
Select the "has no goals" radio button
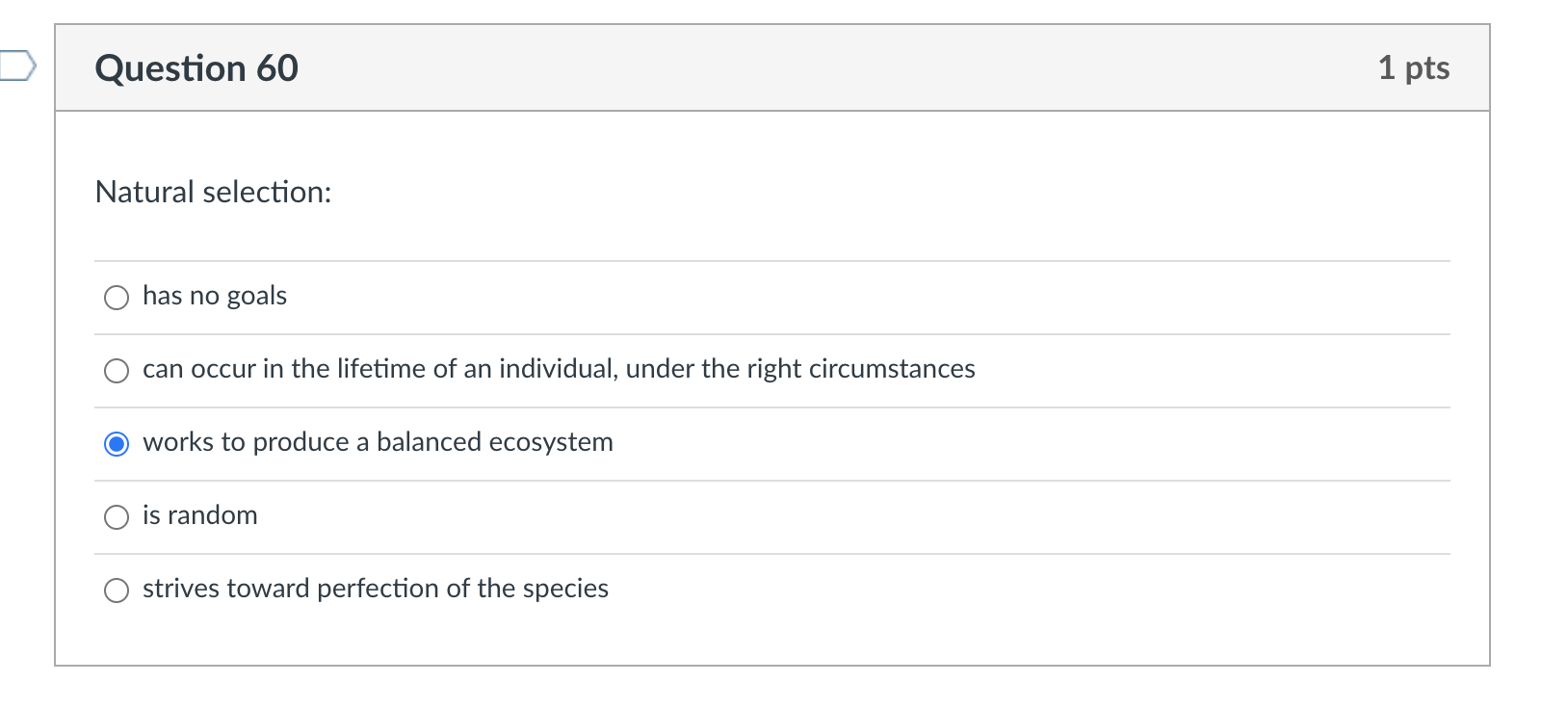tap(117, 298)
